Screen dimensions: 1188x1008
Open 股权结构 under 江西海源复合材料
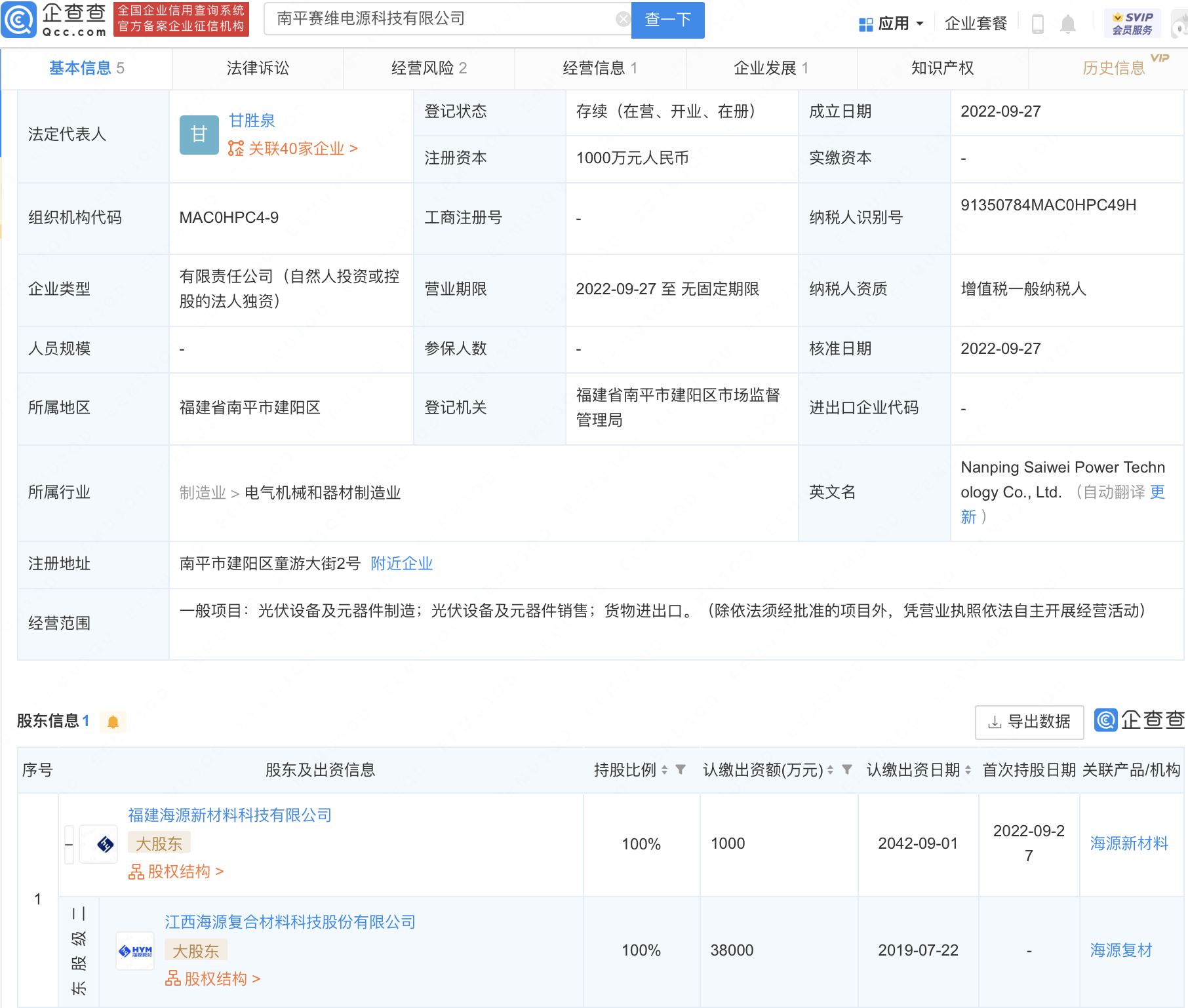click(212, 979)
